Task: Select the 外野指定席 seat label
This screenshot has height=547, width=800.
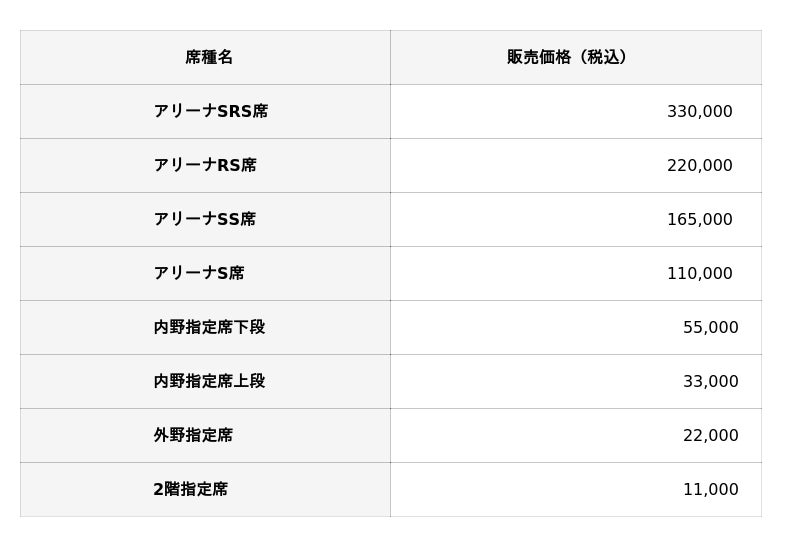Action: 193,436
